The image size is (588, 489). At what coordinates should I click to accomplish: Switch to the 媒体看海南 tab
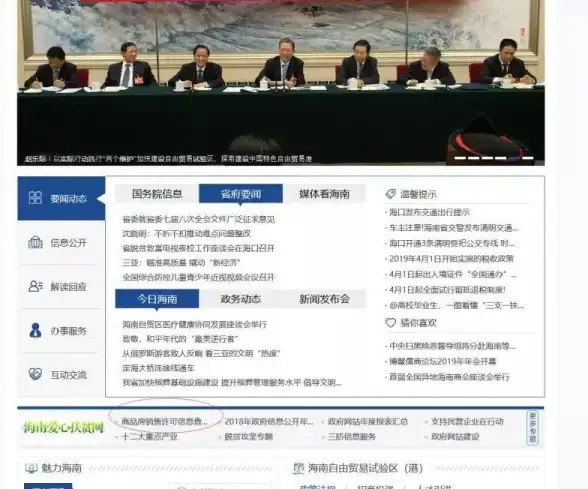(x=324, y=194)
